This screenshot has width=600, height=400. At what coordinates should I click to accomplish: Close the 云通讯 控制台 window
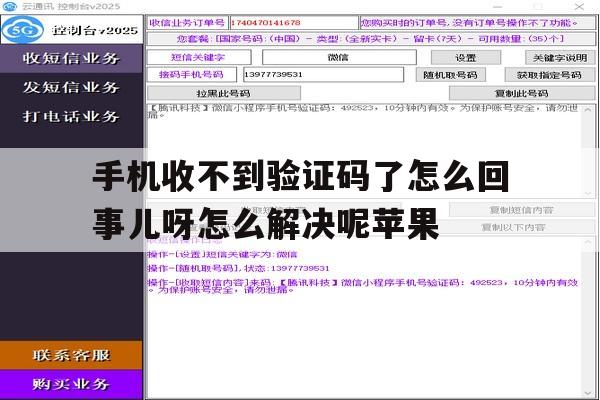579,7
